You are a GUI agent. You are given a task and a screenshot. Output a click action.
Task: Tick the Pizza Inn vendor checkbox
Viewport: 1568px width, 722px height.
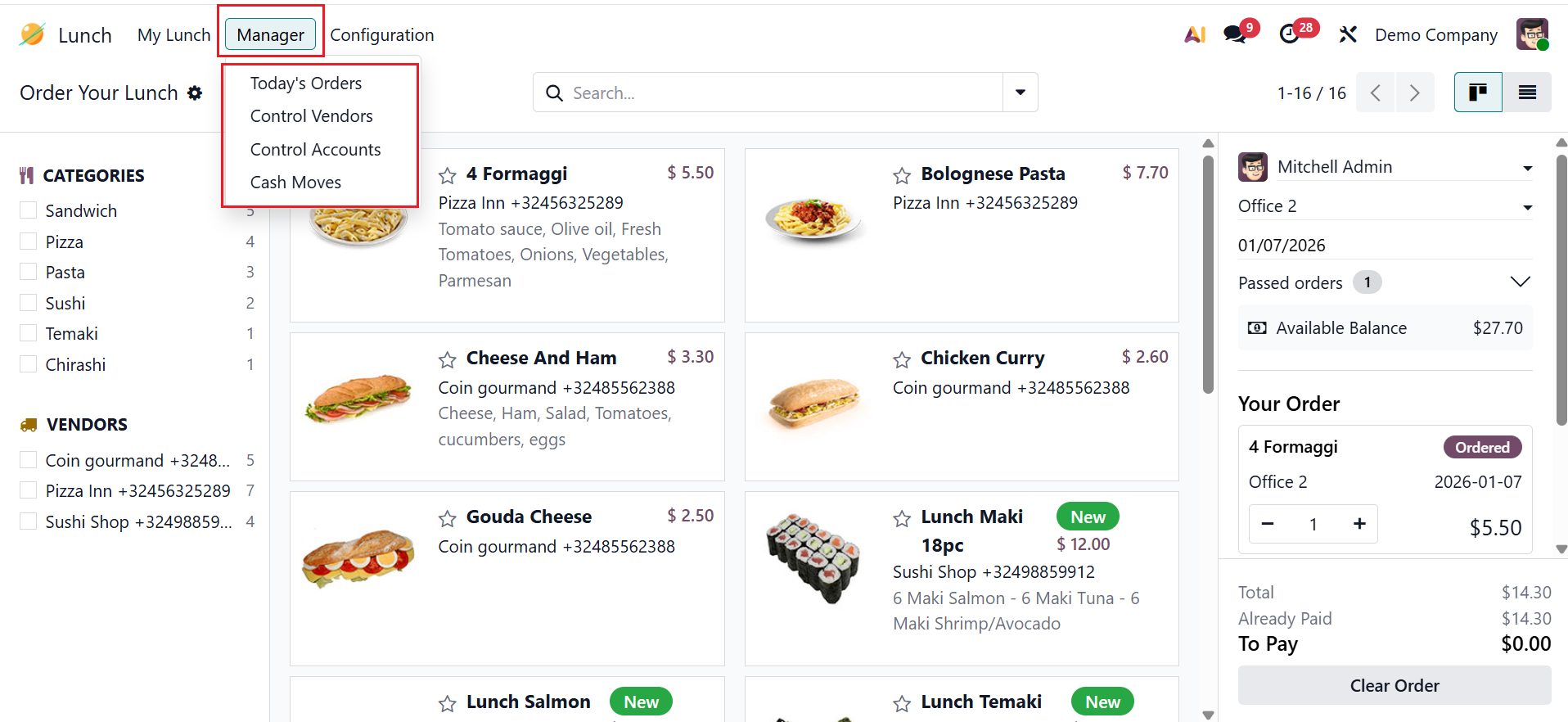[29, 490]
